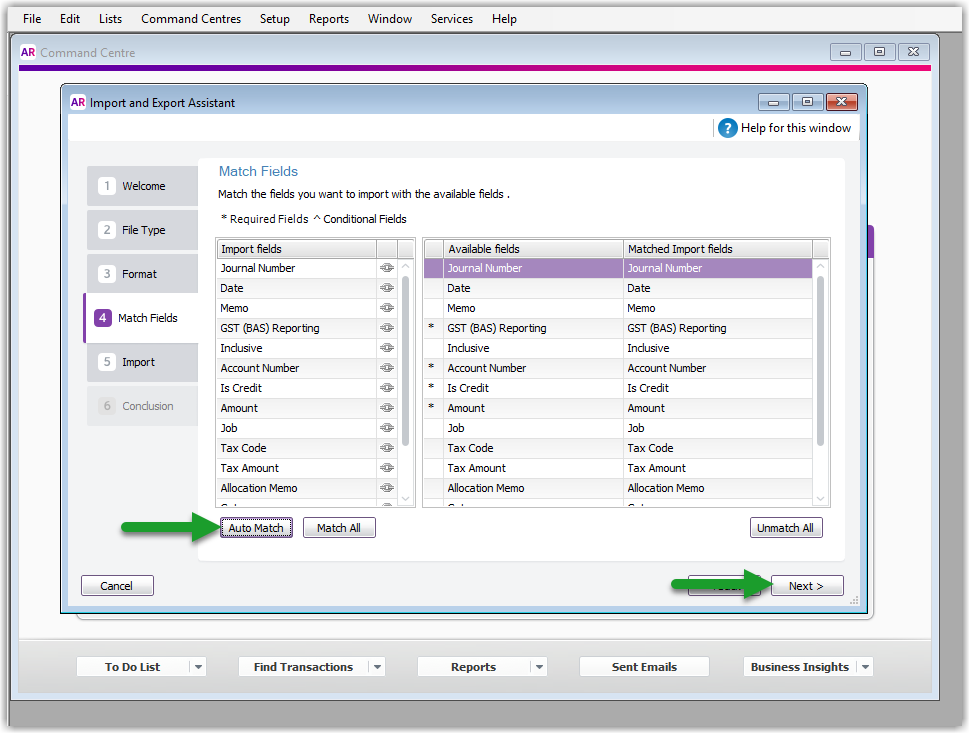Viewport: 970px width, 734px height.
Task: Select Inclusive in Import fields list
Action: [x=297, y=348]
